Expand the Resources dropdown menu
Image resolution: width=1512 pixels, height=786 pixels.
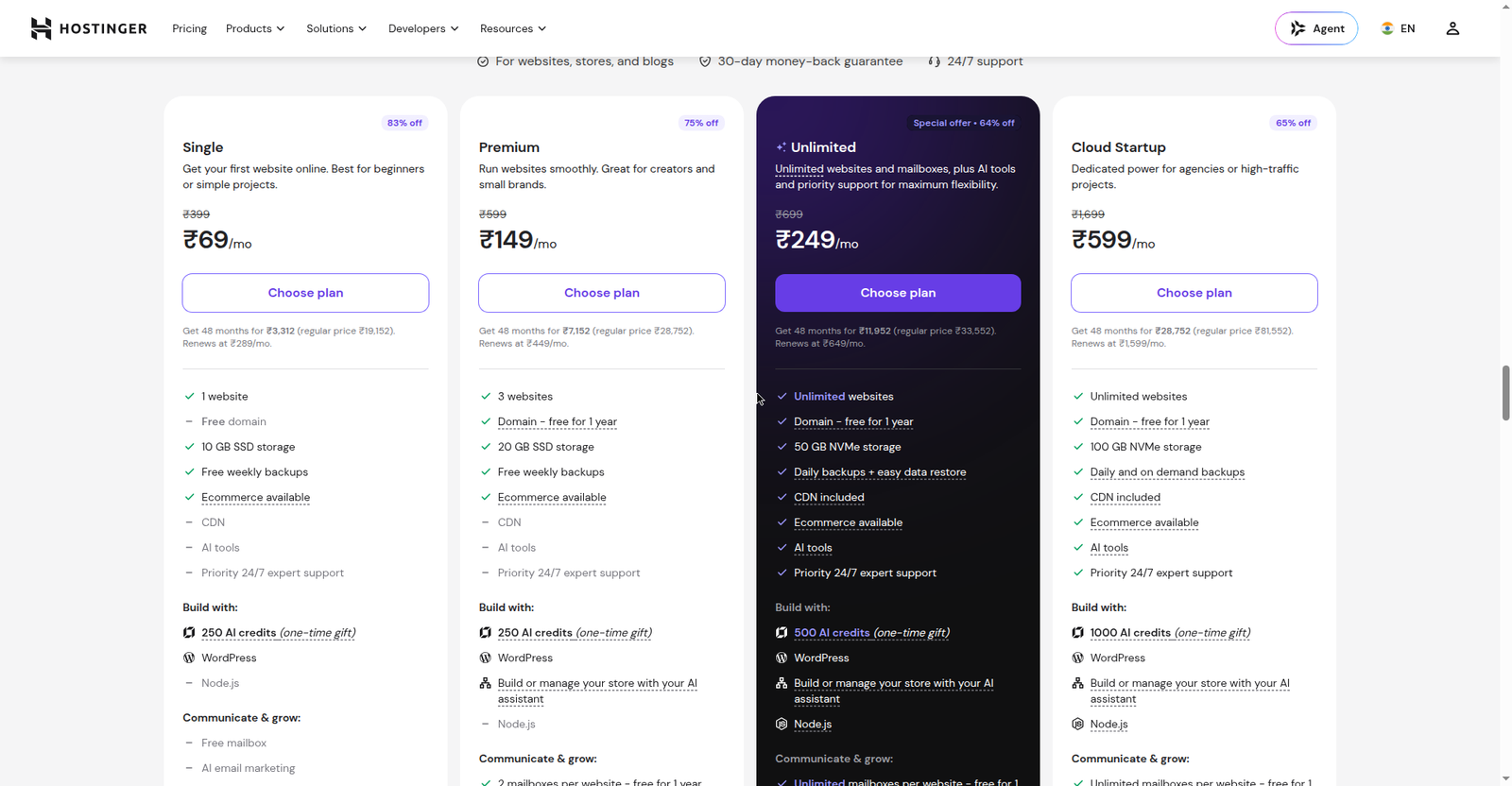513,28
